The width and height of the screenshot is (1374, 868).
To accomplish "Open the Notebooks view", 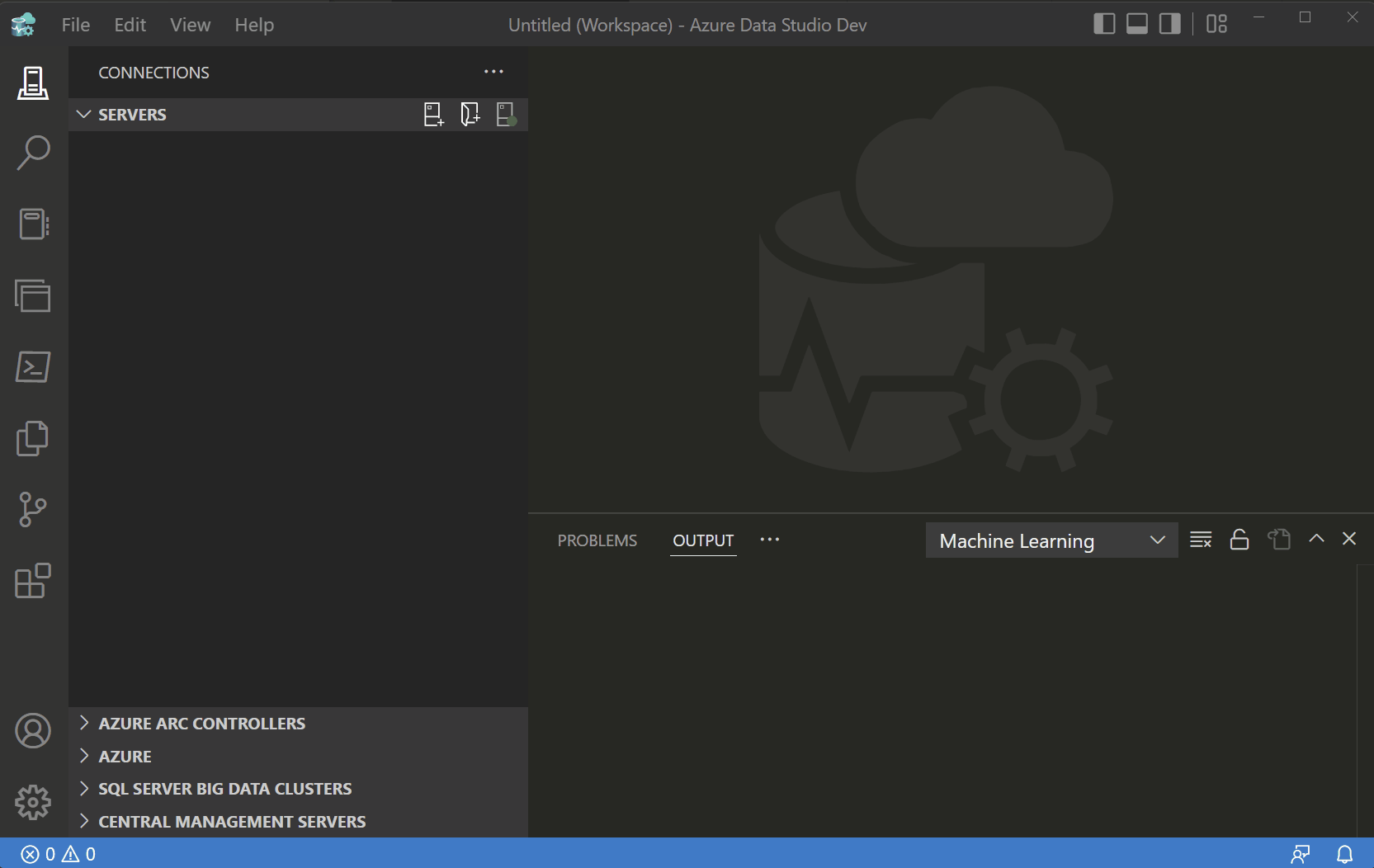I will pos(32,223).
